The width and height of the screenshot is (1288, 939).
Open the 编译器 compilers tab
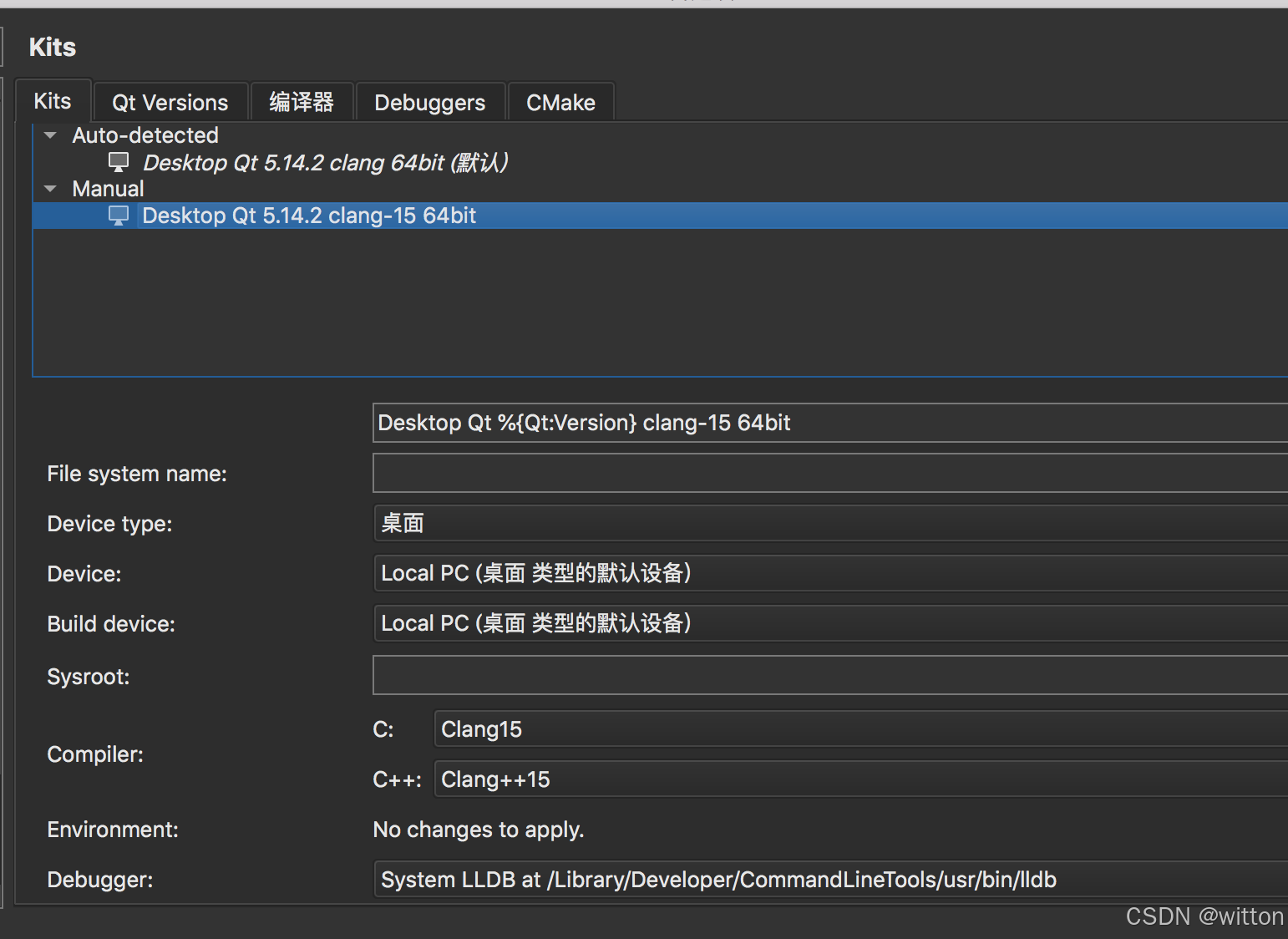(x=302, y=103)
